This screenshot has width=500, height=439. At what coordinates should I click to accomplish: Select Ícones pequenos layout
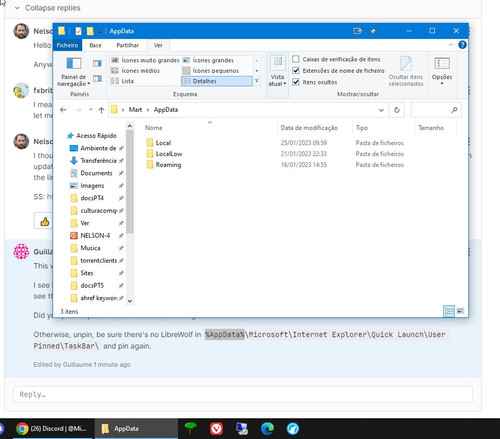tap(211, 71)
